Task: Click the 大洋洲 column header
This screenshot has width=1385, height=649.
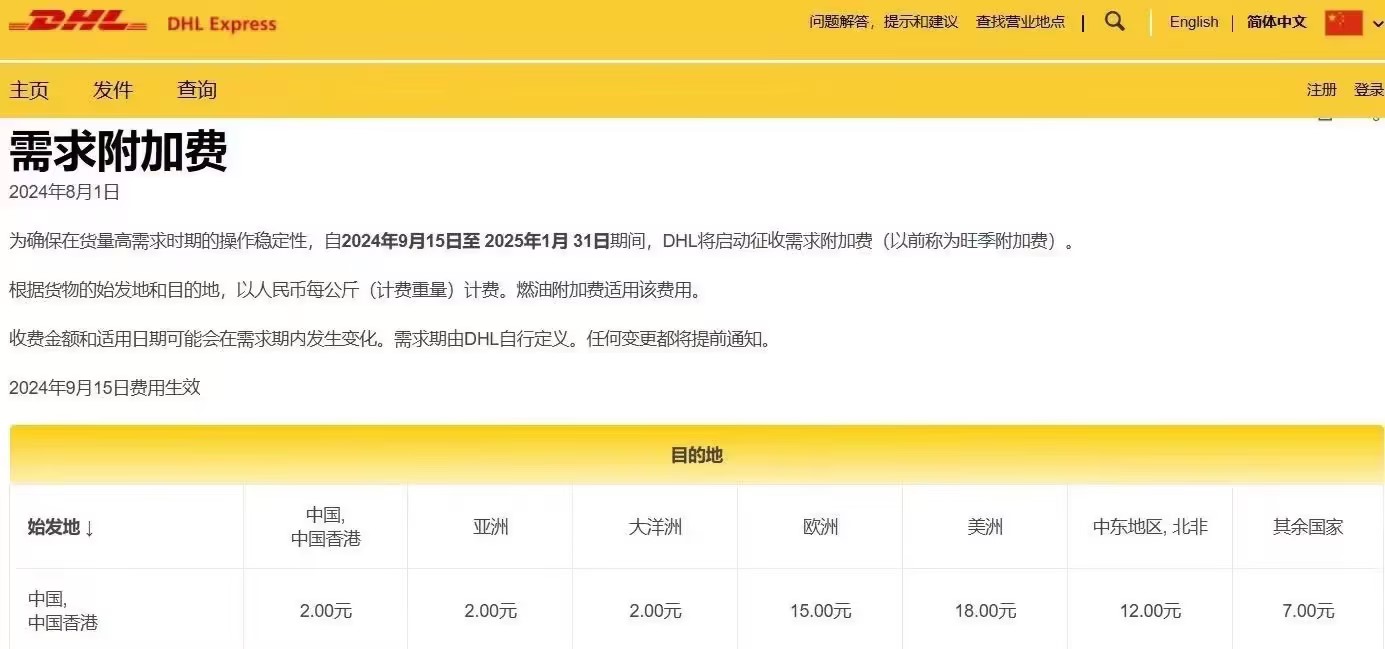Action: 655,527
